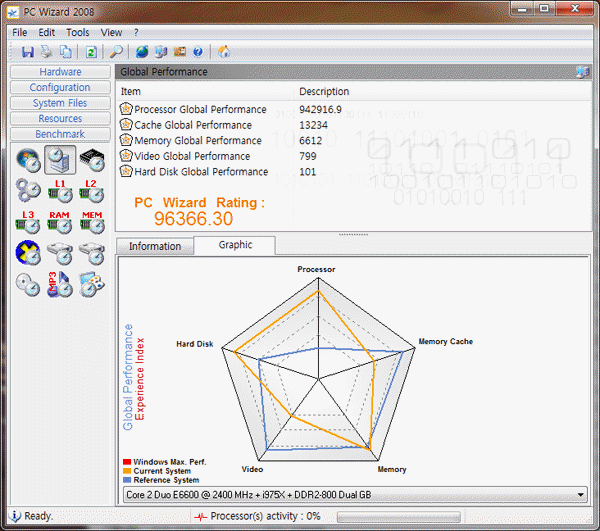Click the Processor label on radar chart
The width and height of the screenshot is (600, 531).
(316, 269)
